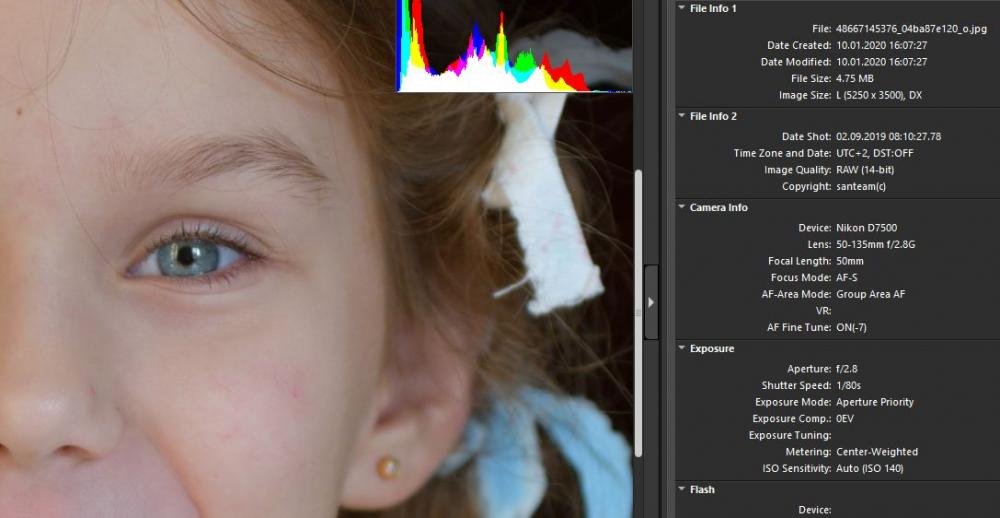Select the Time Zone value UTC+2, DST:OFF
The height and width of the screenshot is (518, 1000).
point(875,153)
